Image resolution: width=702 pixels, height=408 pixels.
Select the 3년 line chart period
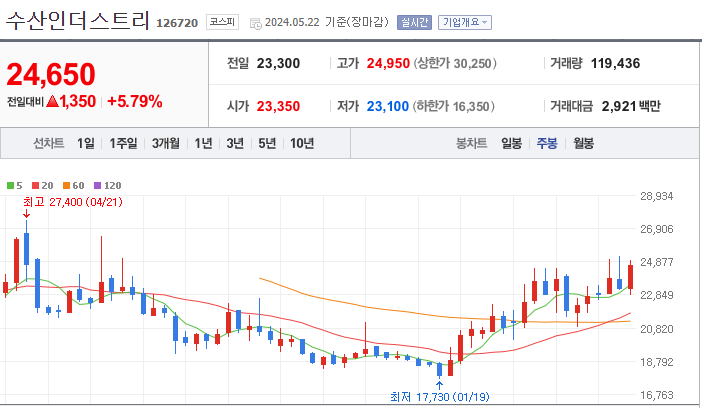click(x=235, y=143)
